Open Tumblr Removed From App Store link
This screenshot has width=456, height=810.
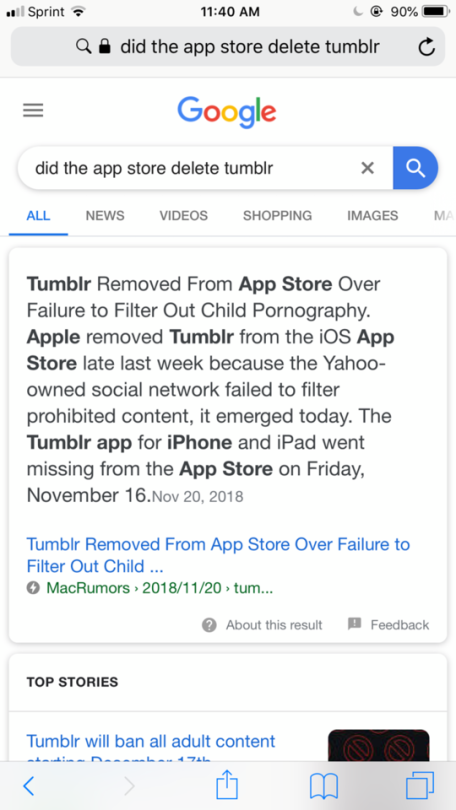[218, 555]
